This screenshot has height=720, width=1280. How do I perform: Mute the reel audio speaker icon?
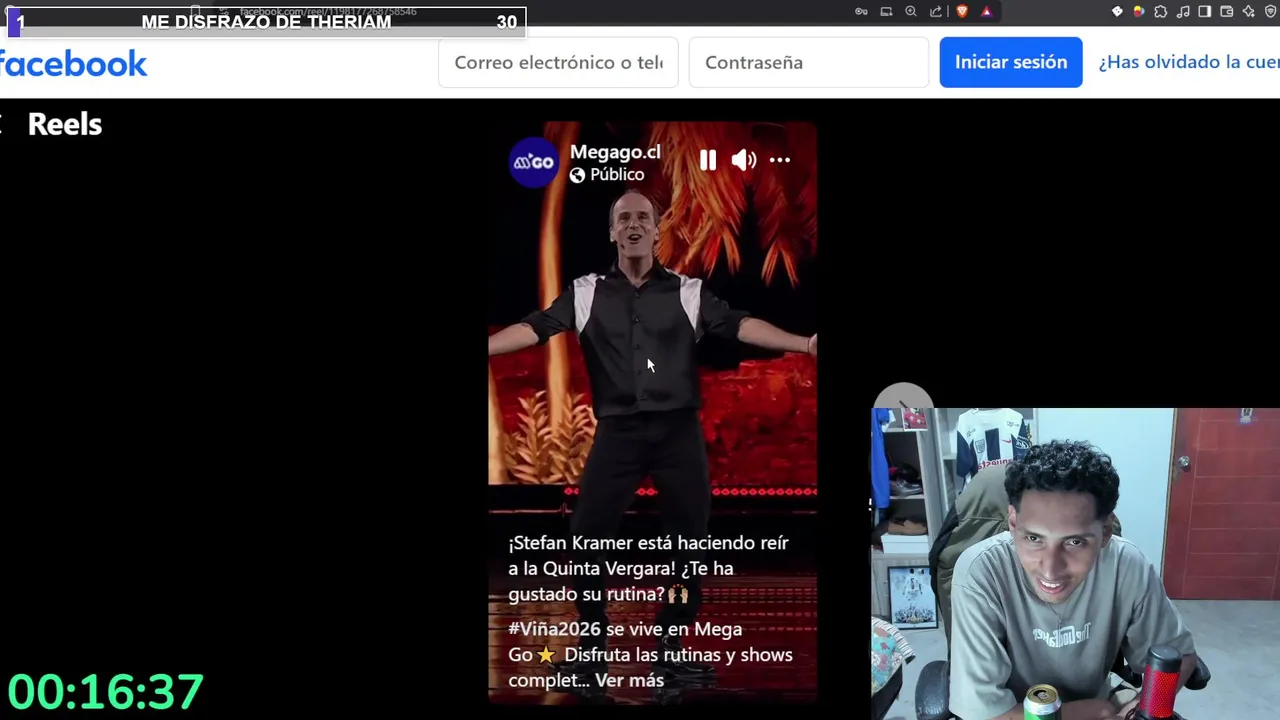(x=744, y=160)
